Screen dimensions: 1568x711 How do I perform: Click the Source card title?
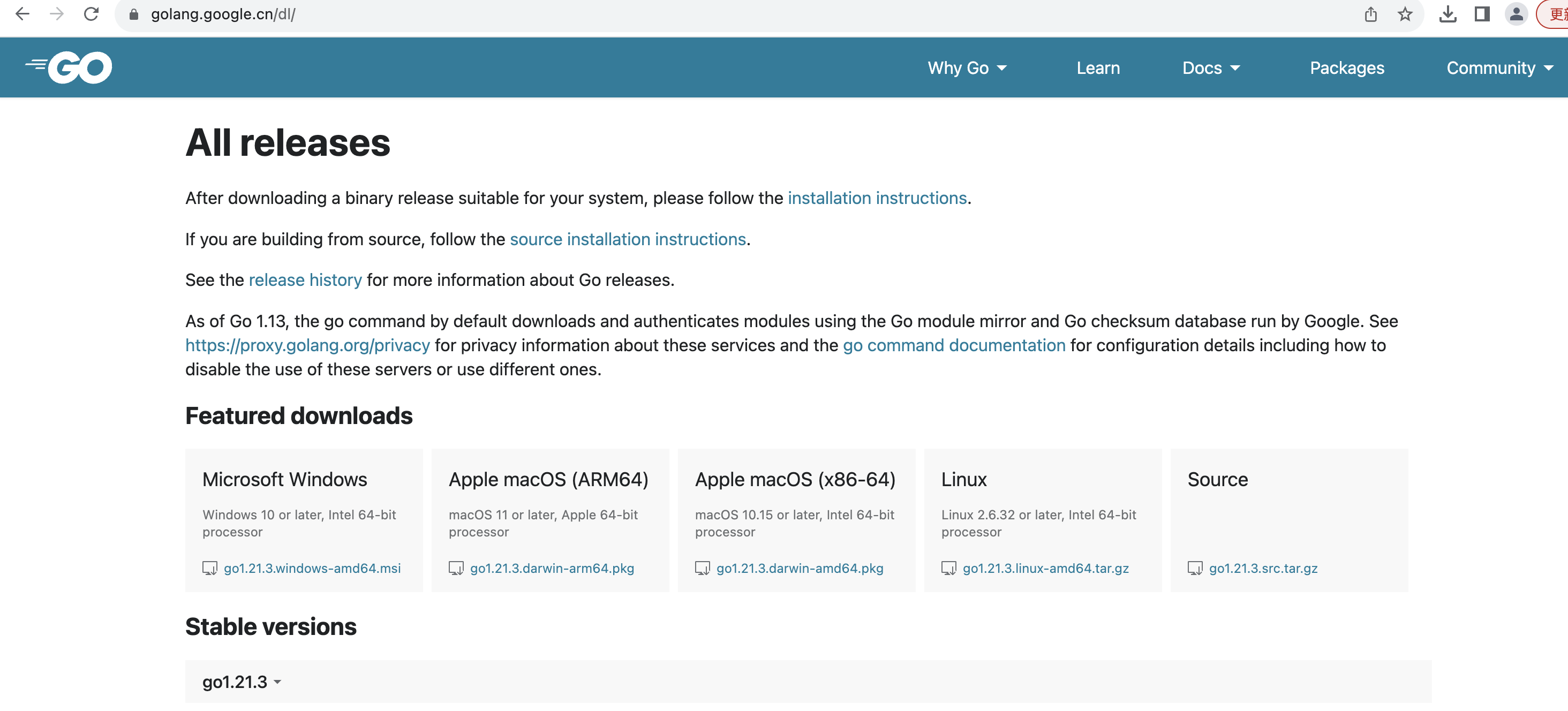pyautogui.click(x=1217, y=480)
